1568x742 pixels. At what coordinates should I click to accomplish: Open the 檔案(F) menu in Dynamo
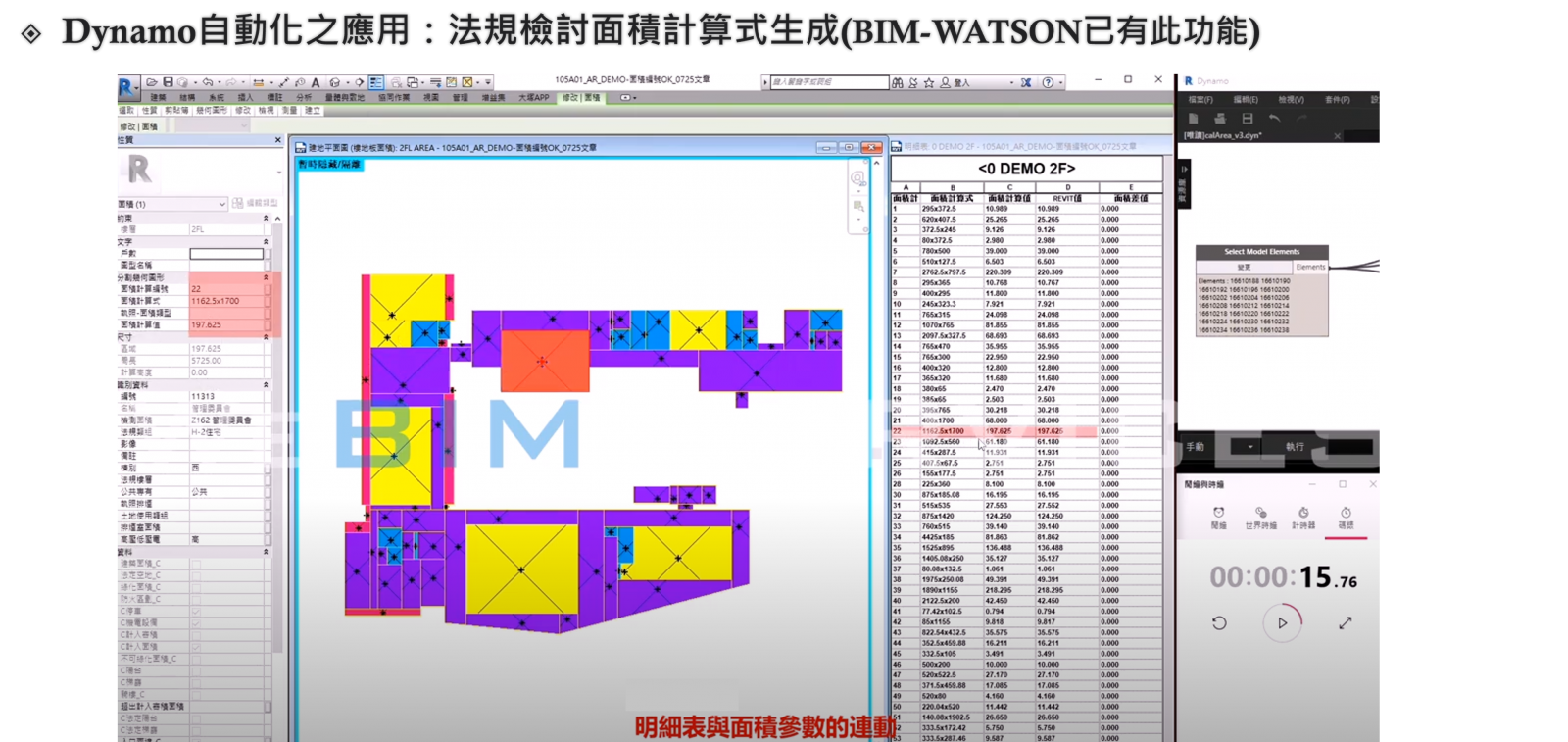click(x=1200, y=100)
